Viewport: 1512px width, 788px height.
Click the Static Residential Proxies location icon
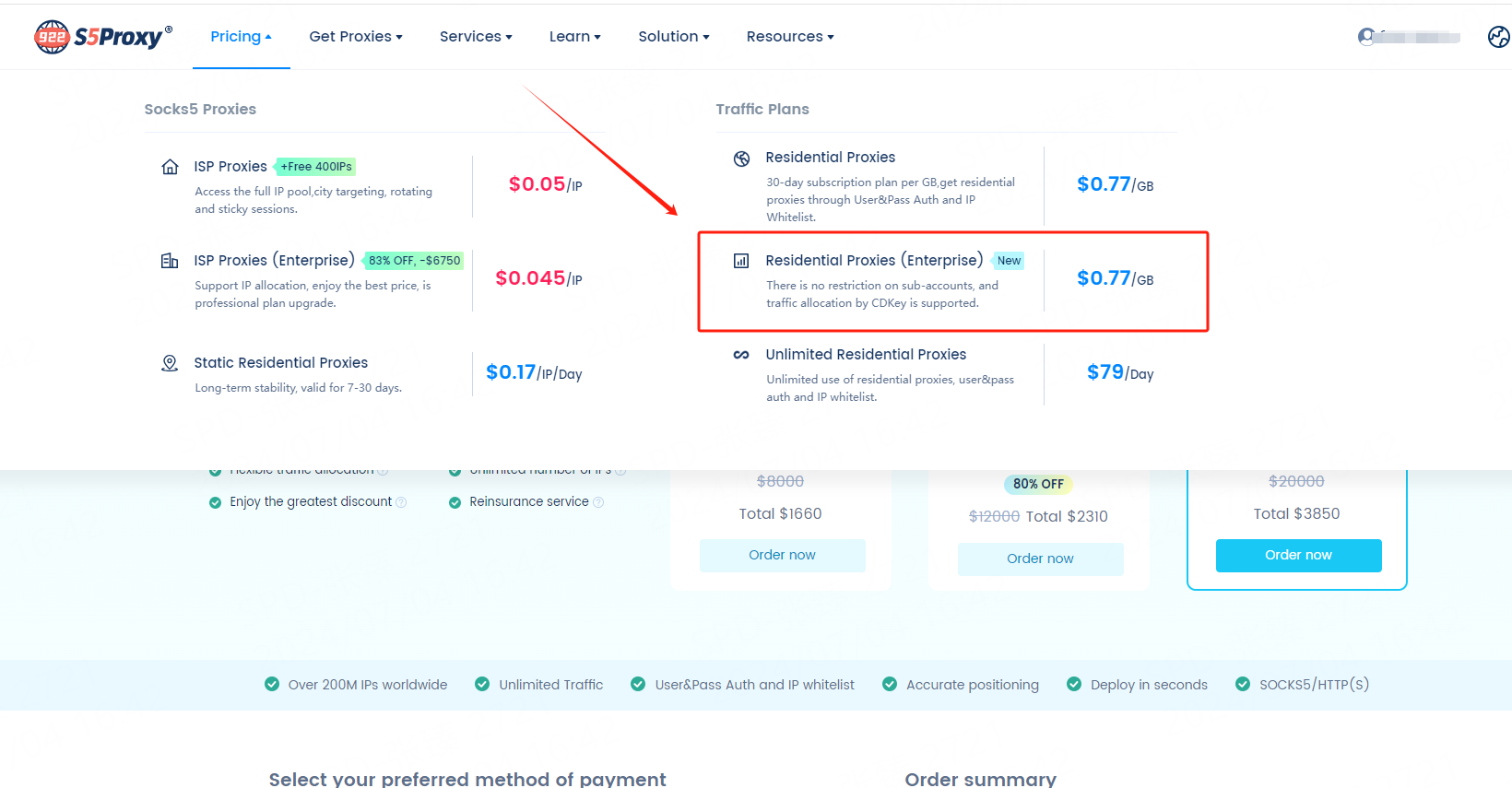pos(170,363)
